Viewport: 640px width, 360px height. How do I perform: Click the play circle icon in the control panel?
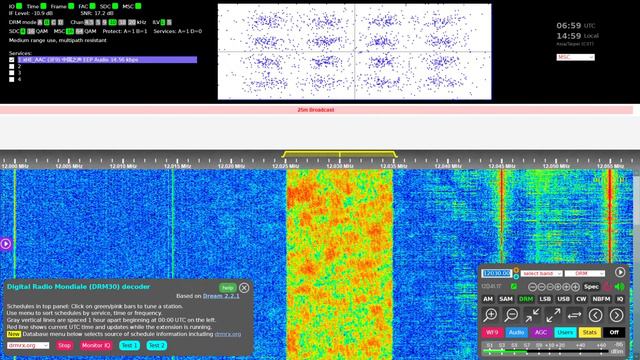[x=620, y=272]
